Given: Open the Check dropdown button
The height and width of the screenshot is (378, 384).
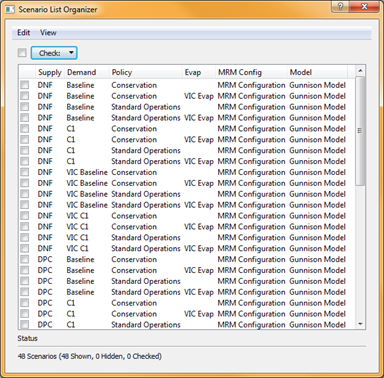Looking at the screenshot, I should click(x=54, y=53).
